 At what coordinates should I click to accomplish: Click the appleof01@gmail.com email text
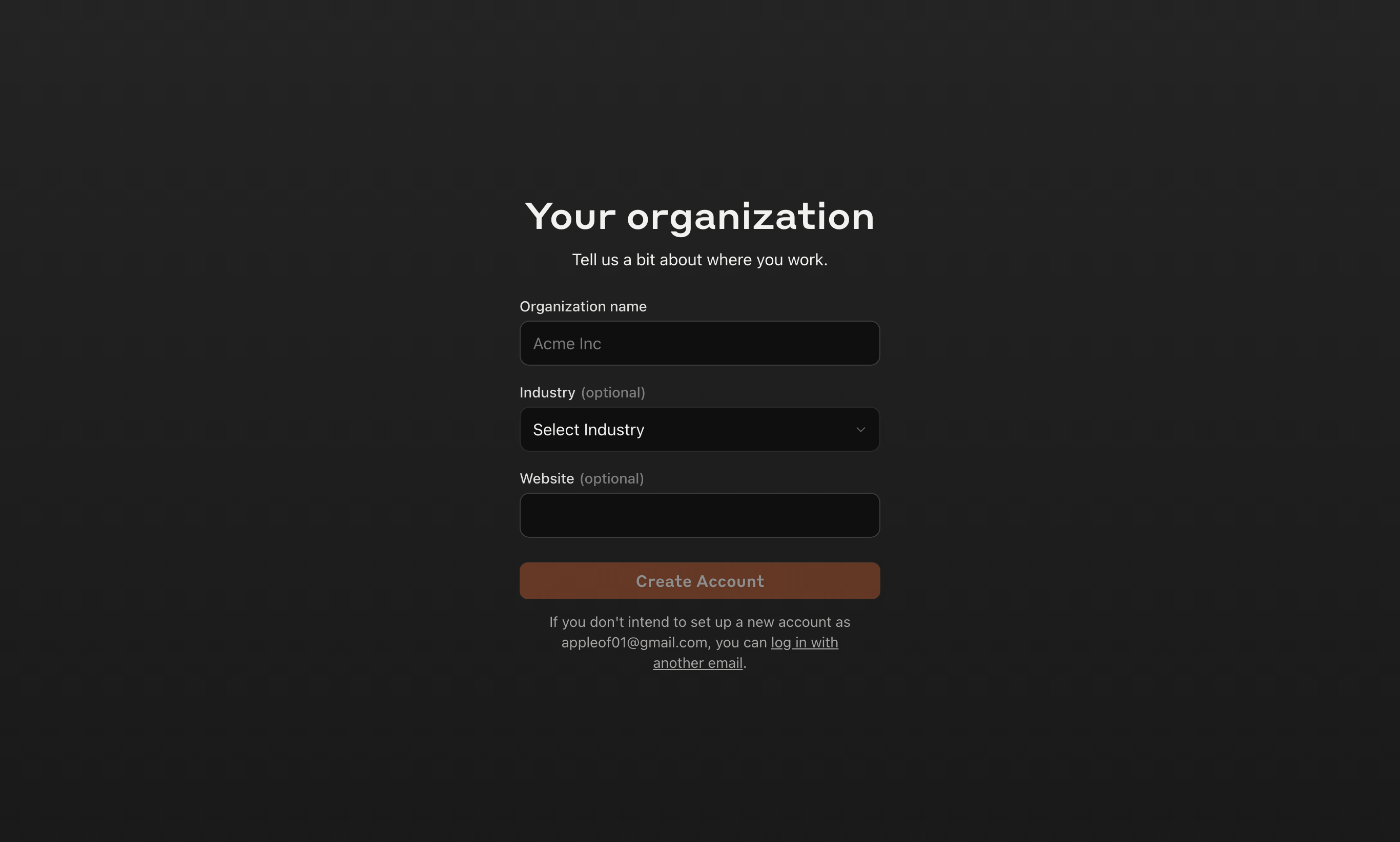coord(633,642)
